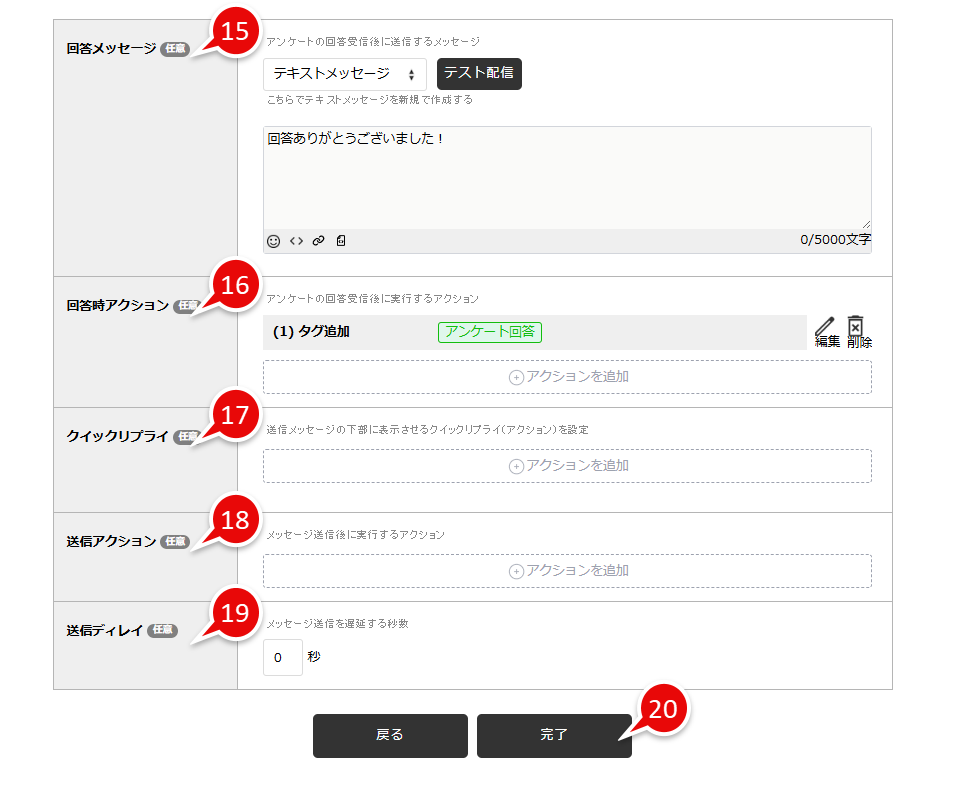Click the 送信ディレイ seconds input field
Viewport: 960px width, 797px height.
click(x=282, y=657)
